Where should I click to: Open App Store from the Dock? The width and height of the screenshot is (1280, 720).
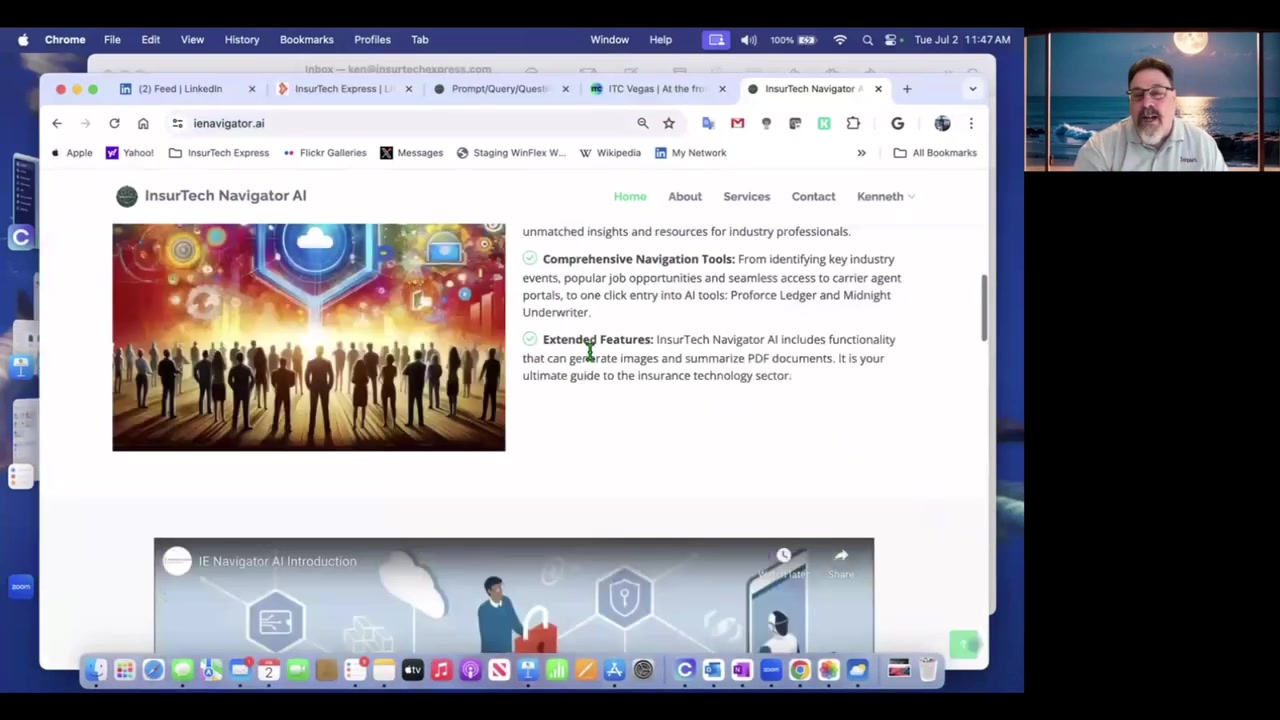[x=614, y=670]
